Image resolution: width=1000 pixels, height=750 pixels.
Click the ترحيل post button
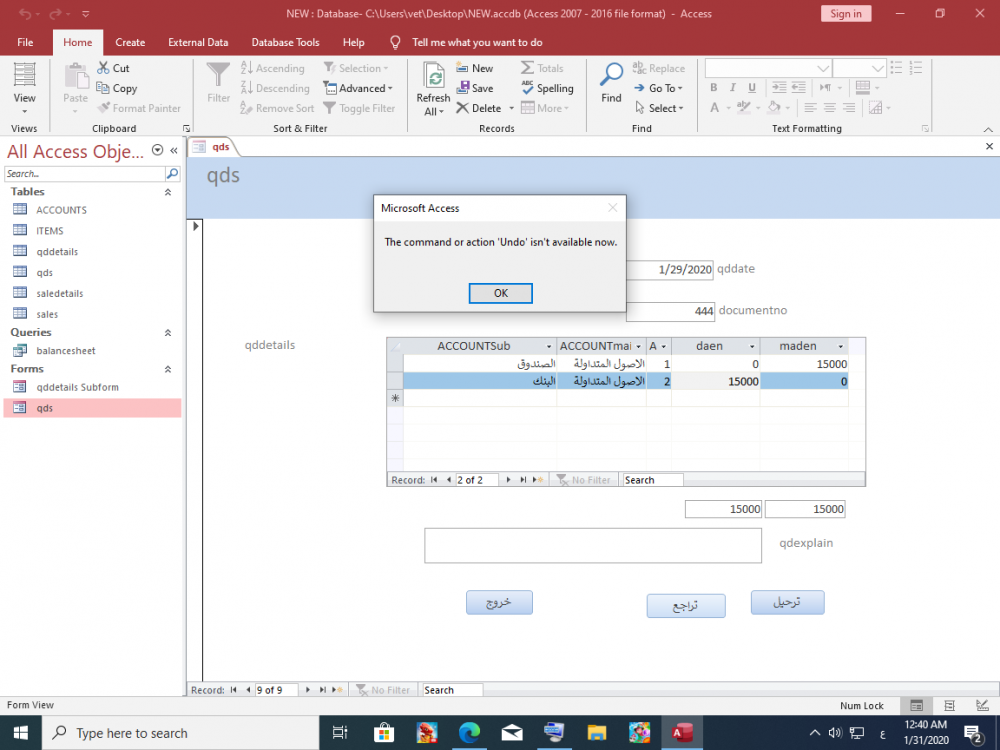[788, 602]
